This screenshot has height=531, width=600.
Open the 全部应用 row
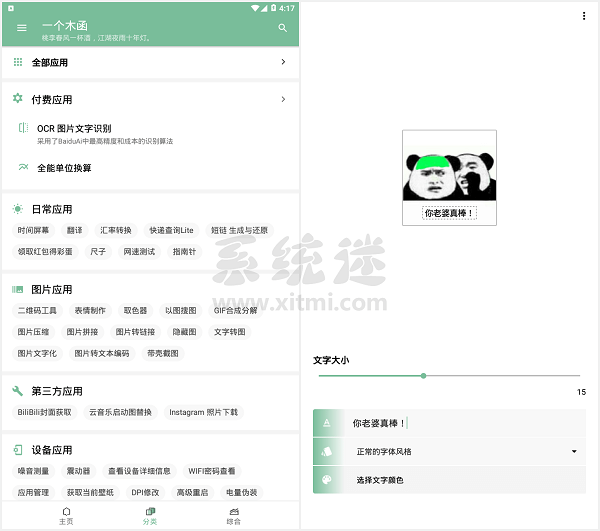click(x=151, y=62)
